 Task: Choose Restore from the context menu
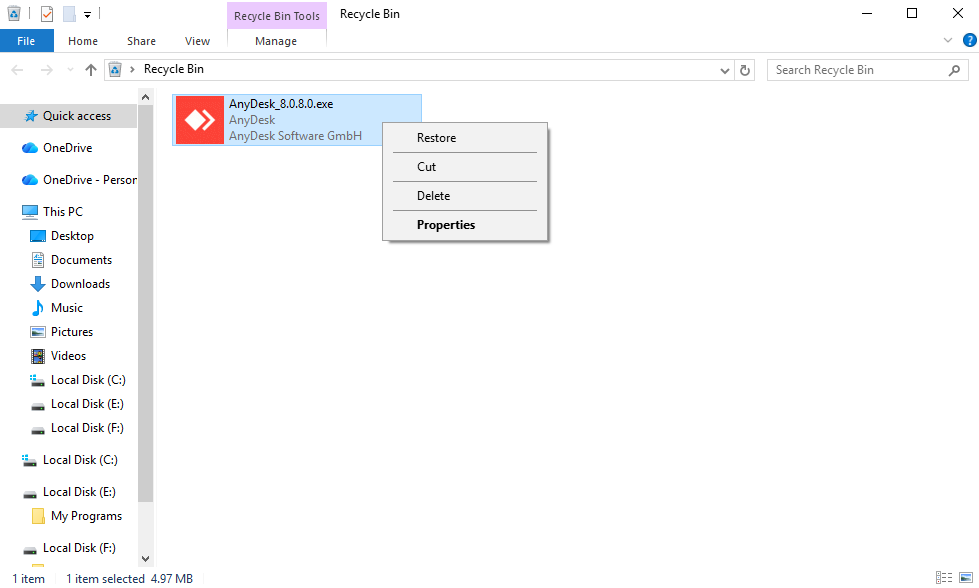(465, 138)
